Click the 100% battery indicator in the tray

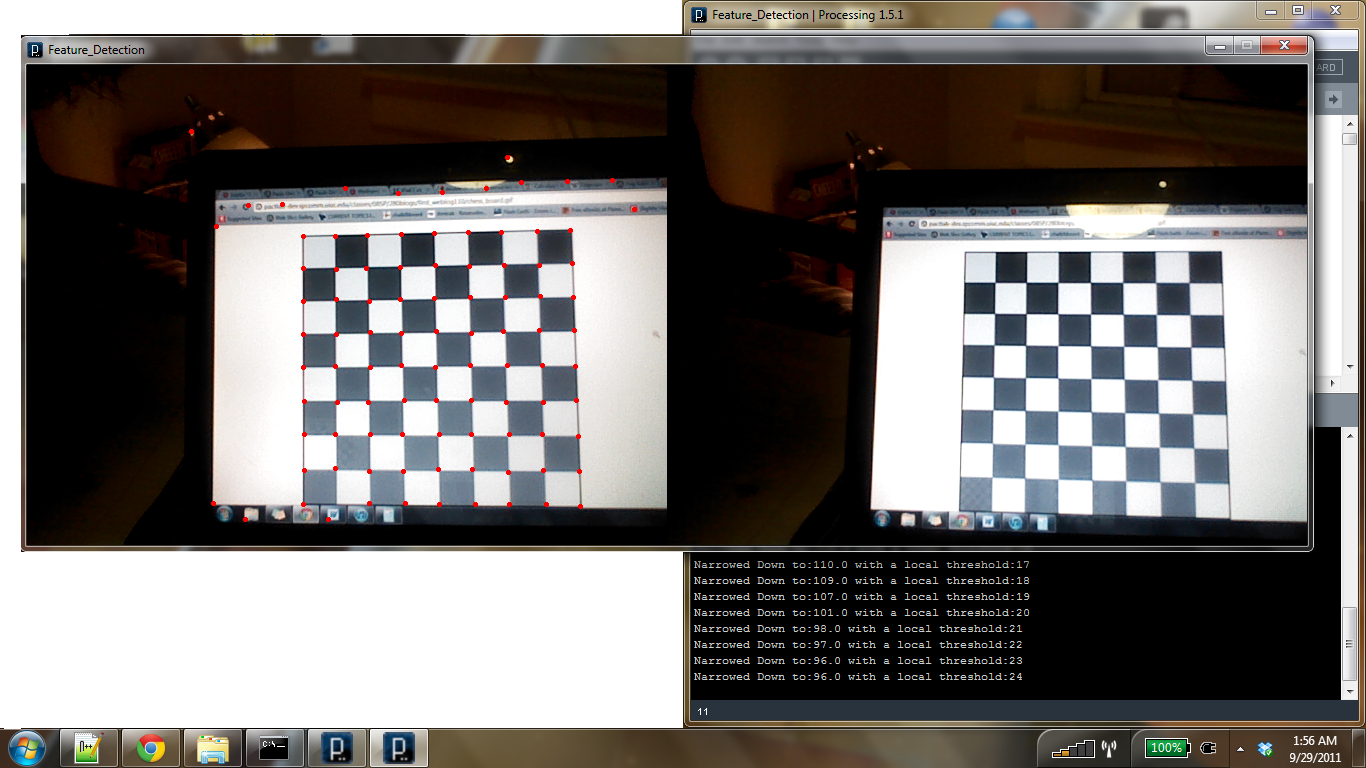click(1167, 747)
